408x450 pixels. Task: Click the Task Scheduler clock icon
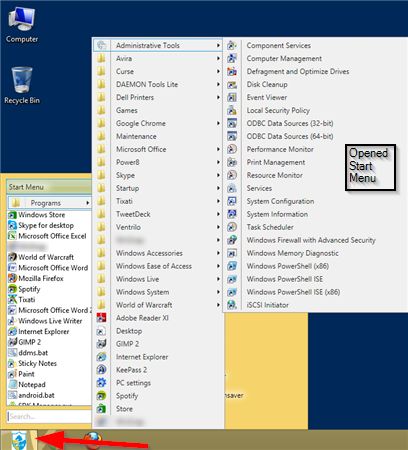coord(232,227)
